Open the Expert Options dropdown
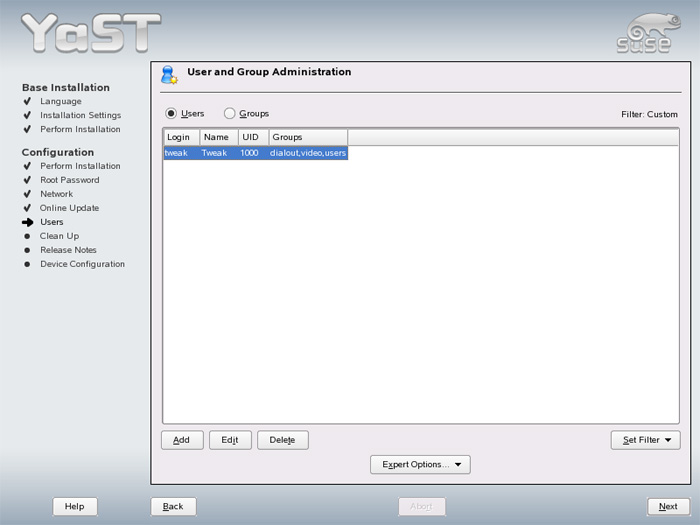Image resolution: width=700 pixels, height=525 pixels. coord(420,465)
